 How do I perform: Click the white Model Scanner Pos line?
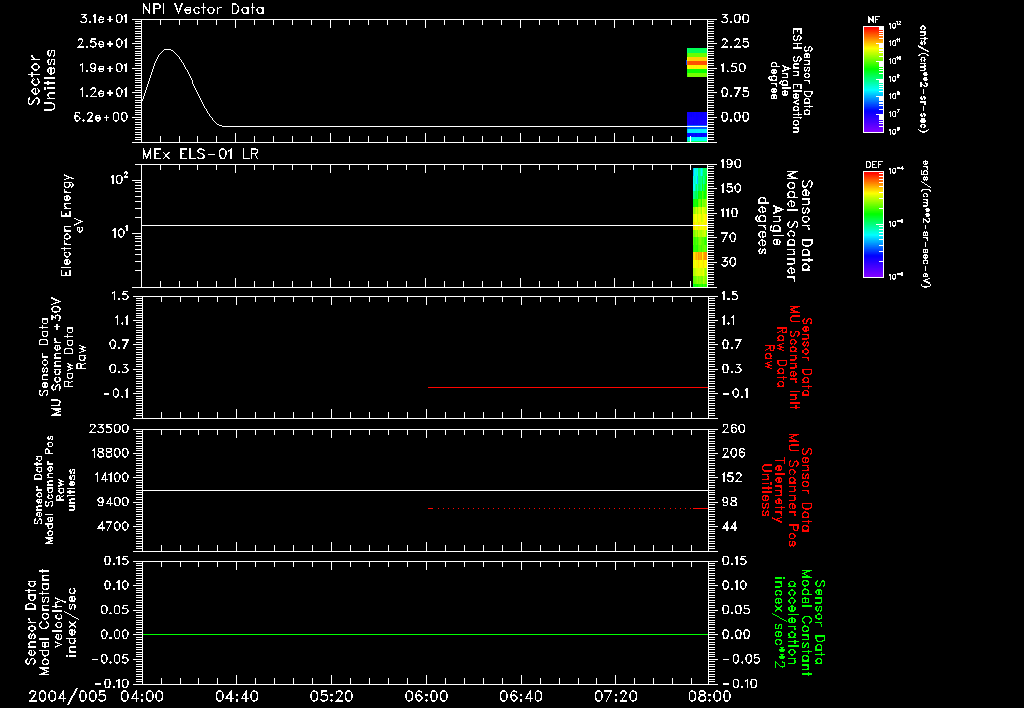pyautogui.click(x=425, y=490)
